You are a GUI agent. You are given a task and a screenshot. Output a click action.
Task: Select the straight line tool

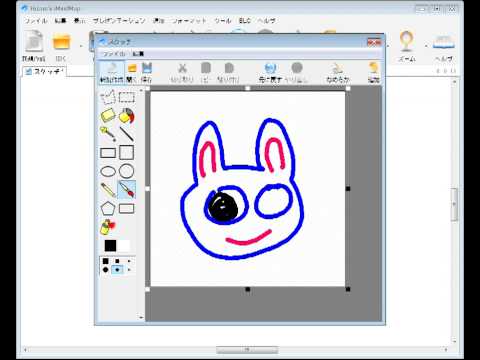pyautogui.click(x=127, y=134)
